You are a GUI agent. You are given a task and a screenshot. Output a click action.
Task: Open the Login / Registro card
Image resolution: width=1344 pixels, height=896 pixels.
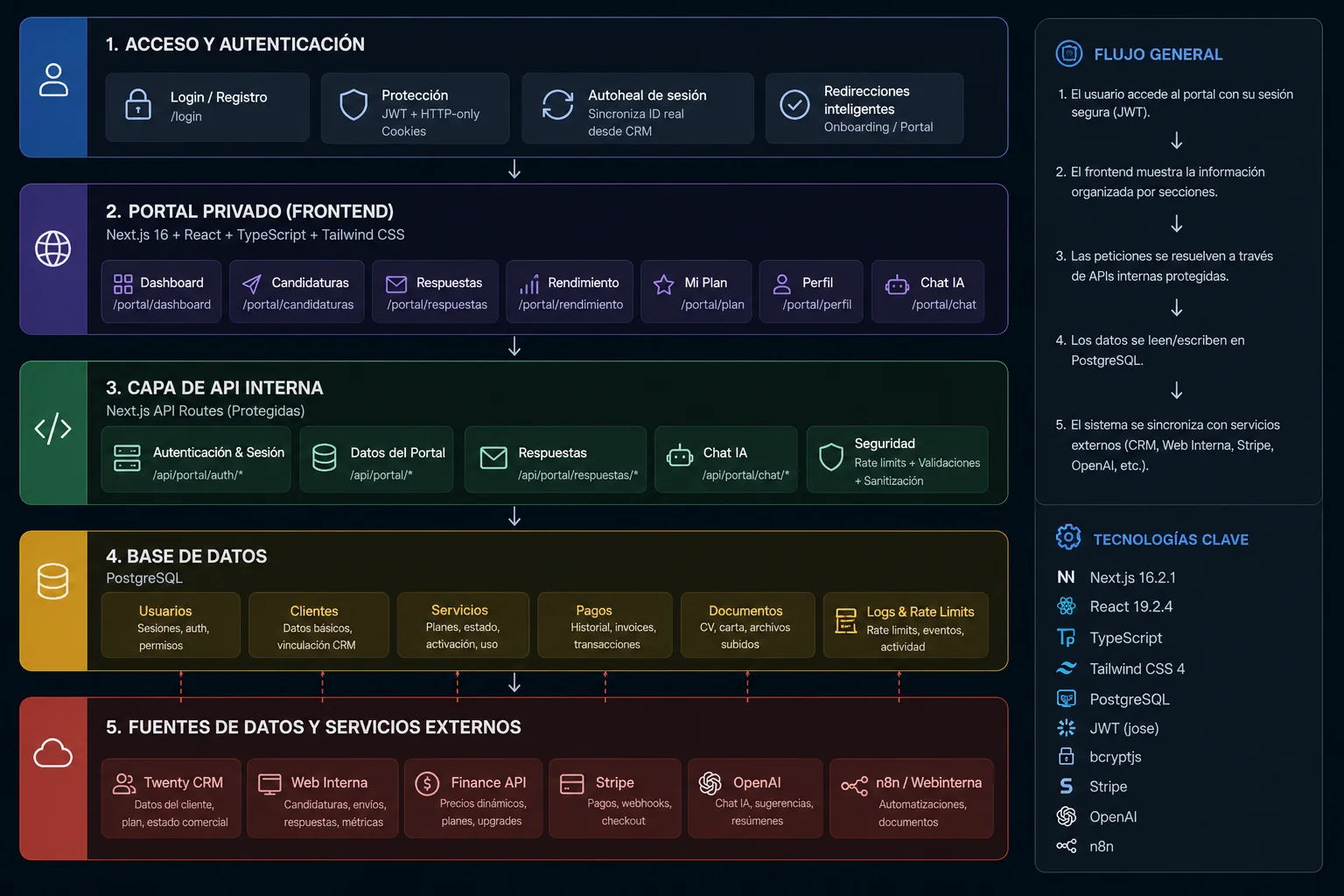point(207,108)
